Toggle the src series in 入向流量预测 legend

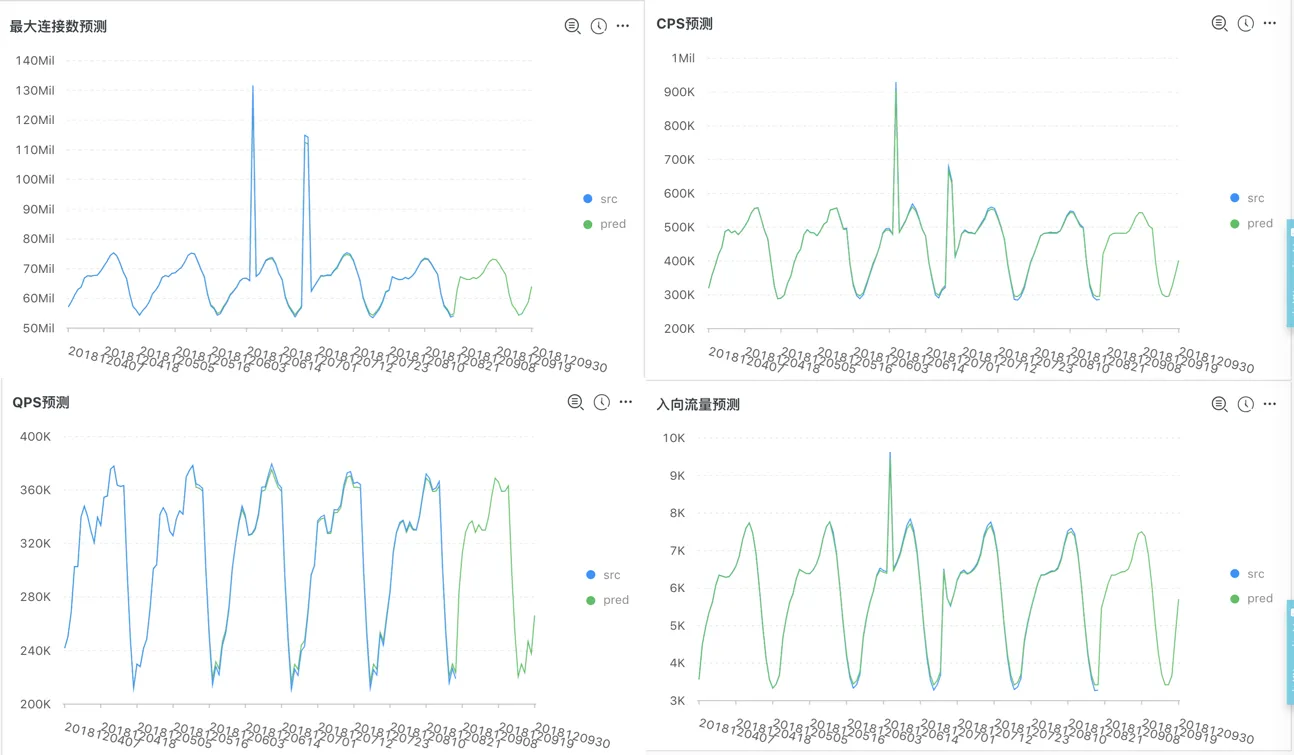coord(1248,574)
